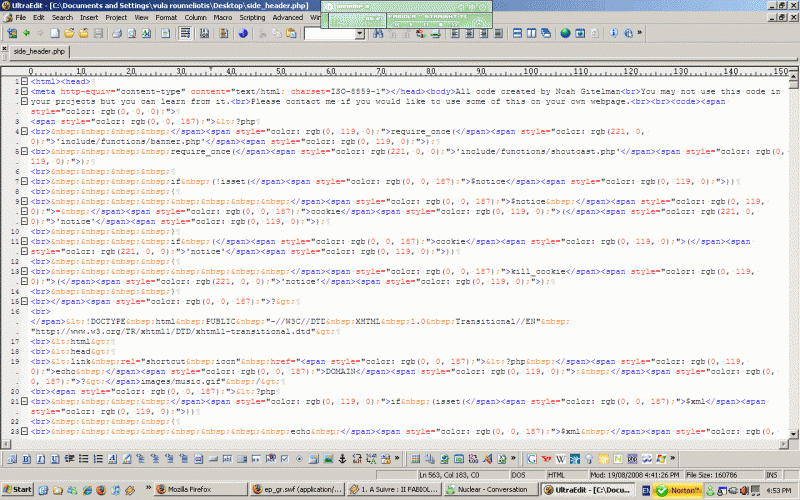Collapse code fold at line 4
Screen dimensions: 800x500
24,131
